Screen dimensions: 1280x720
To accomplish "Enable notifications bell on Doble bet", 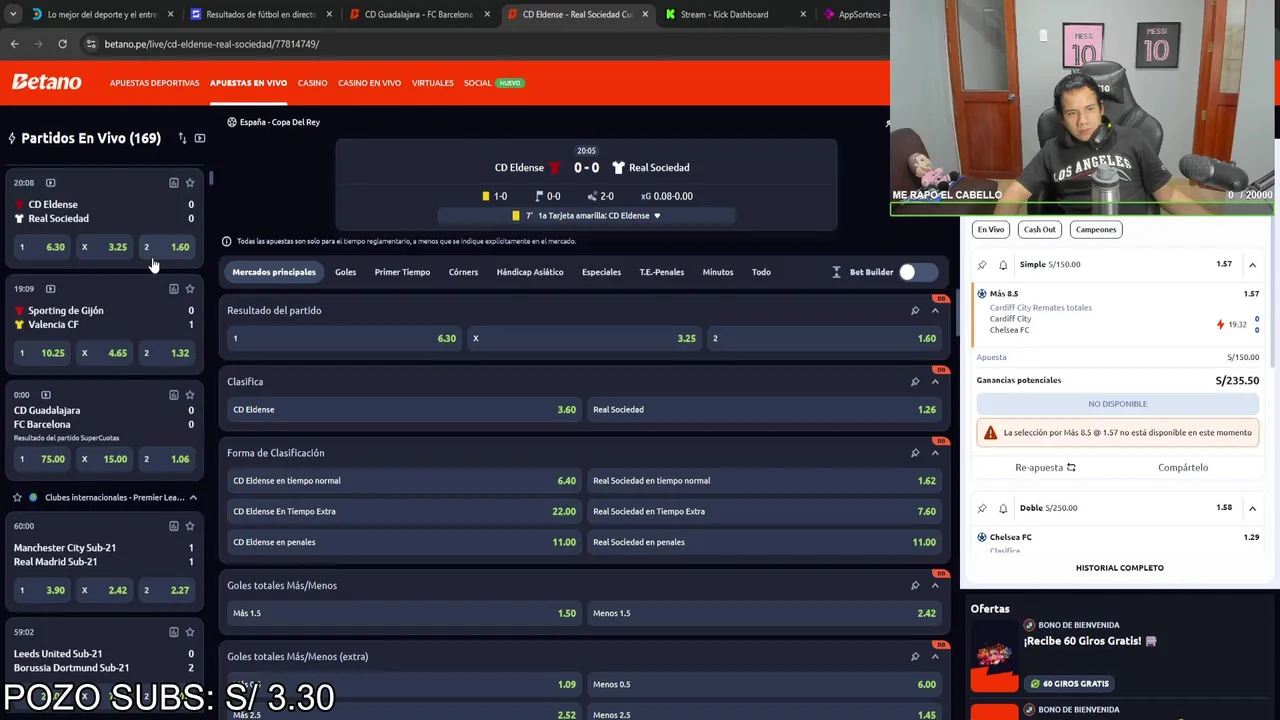I will (1003, 508).
